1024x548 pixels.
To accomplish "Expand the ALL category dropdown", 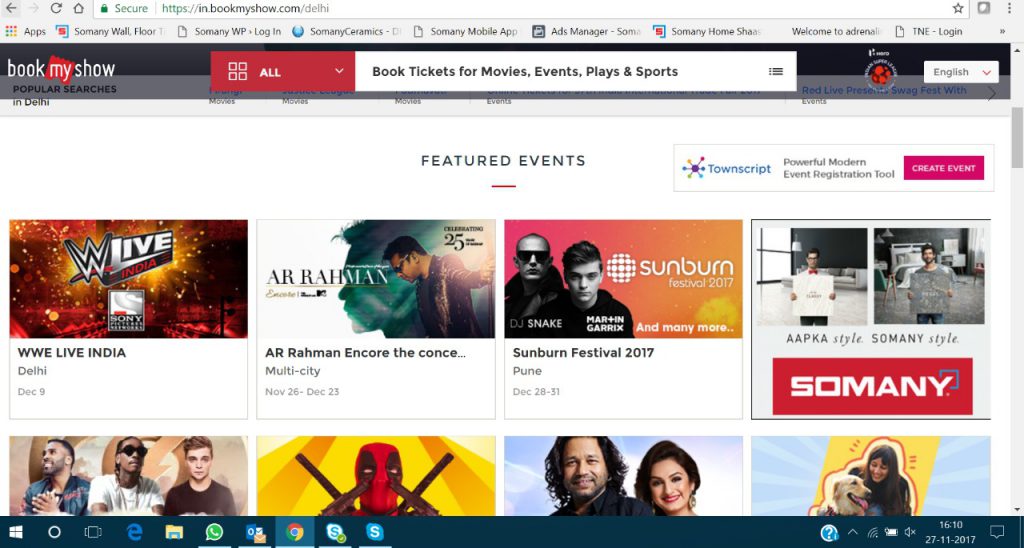I will click(283, 71).
